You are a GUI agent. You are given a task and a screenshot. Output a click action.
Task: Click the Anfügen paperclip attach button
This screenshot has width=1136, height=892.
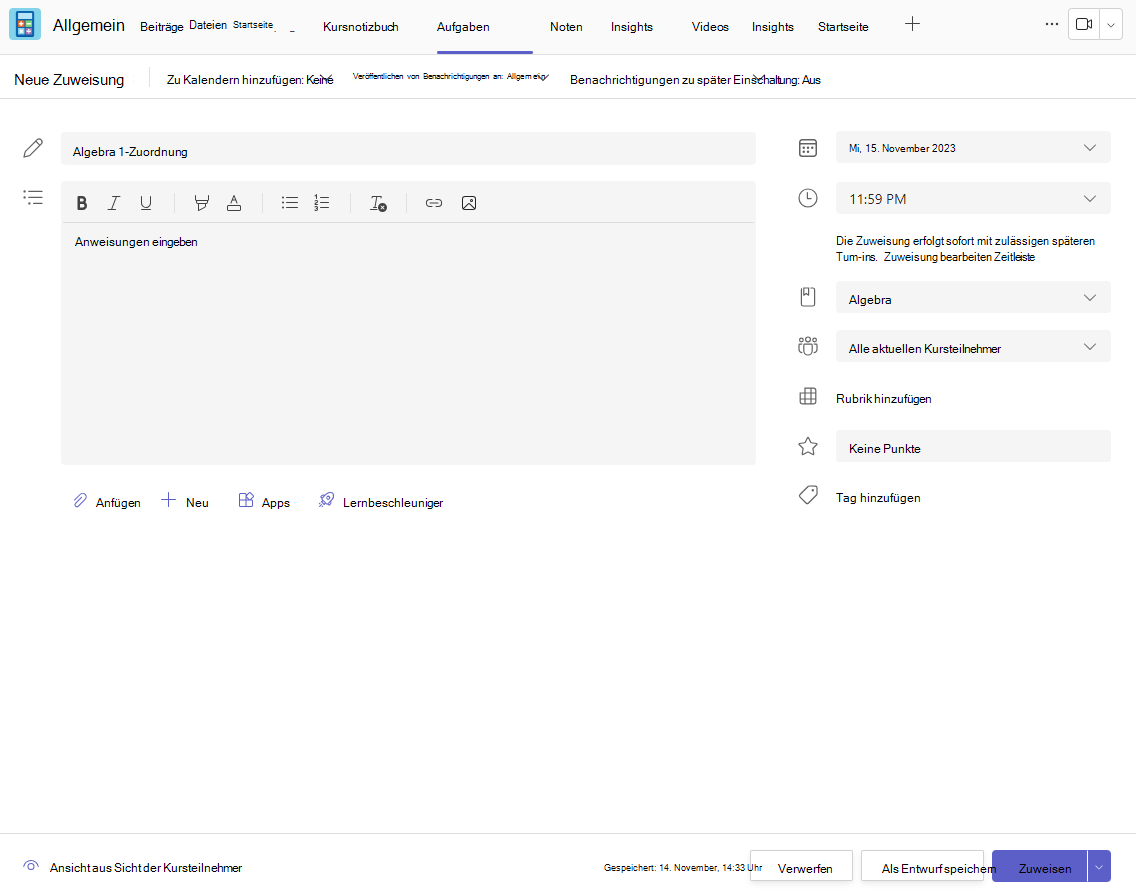[x=106, y=501]
